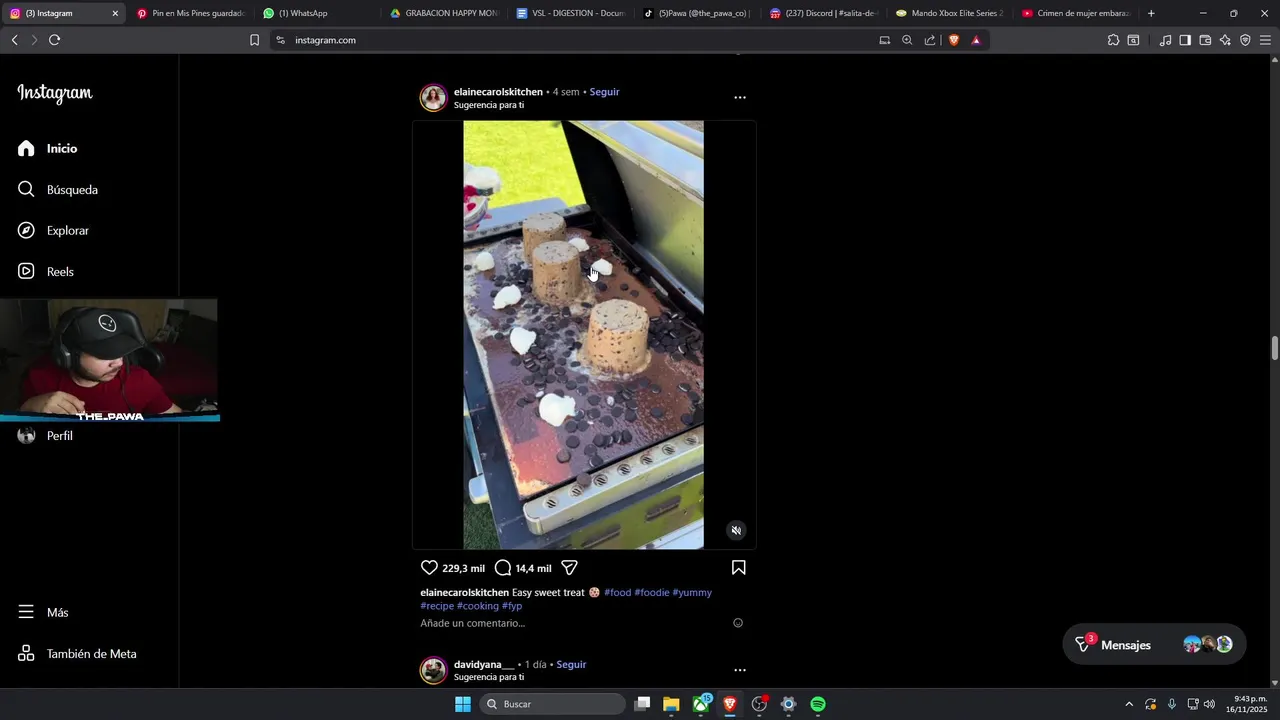
Task: Switch to VSL - DIGESTION document tab
Action: (571, 13)
